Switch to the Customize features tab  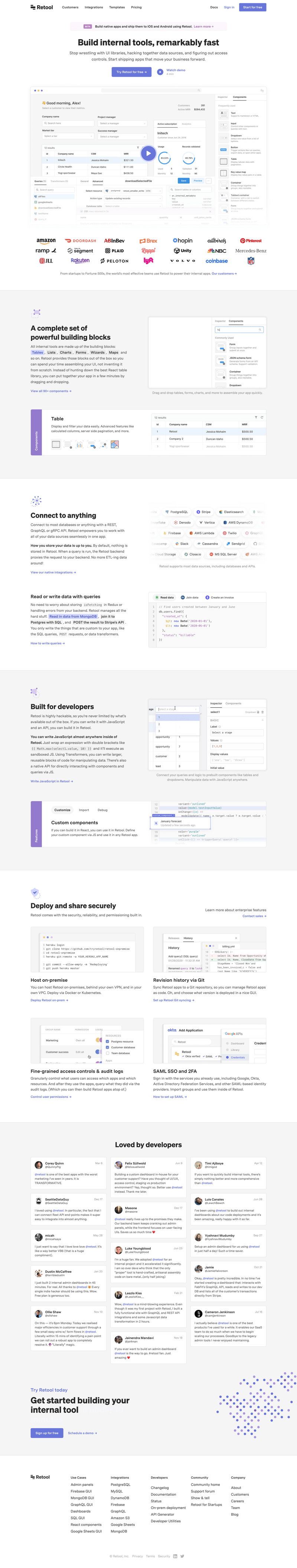pyautogui.click(x=62, y=809)
